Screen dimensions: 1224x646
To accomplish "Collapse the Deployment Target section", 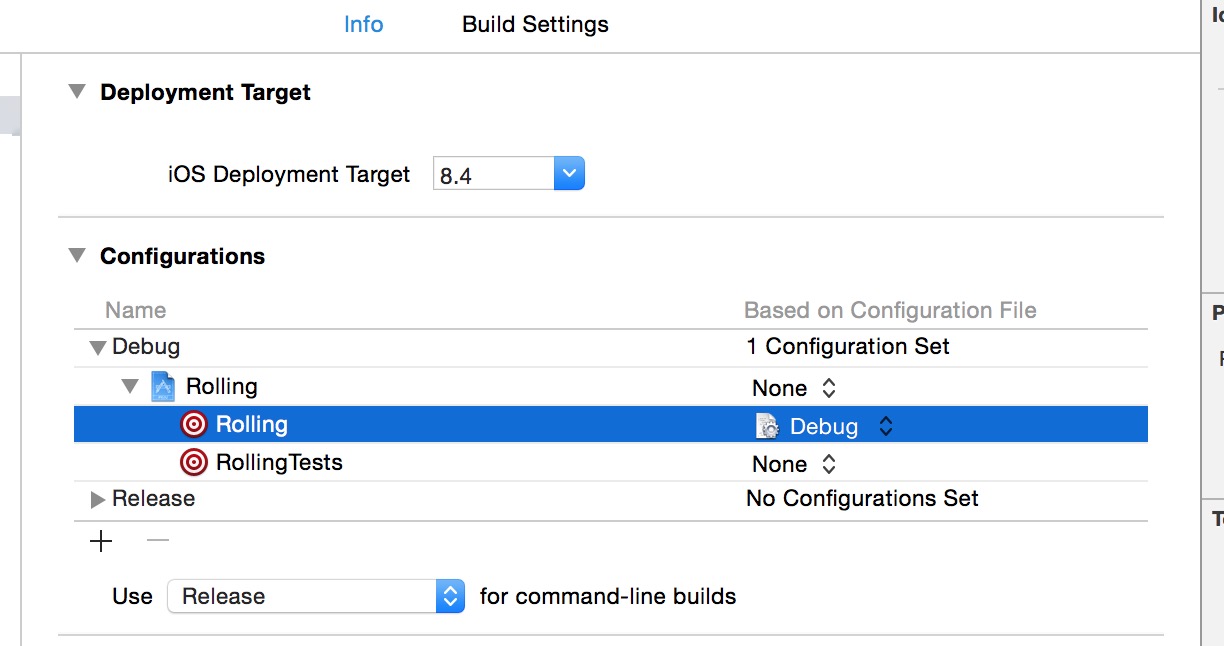I will pos(77,92).
